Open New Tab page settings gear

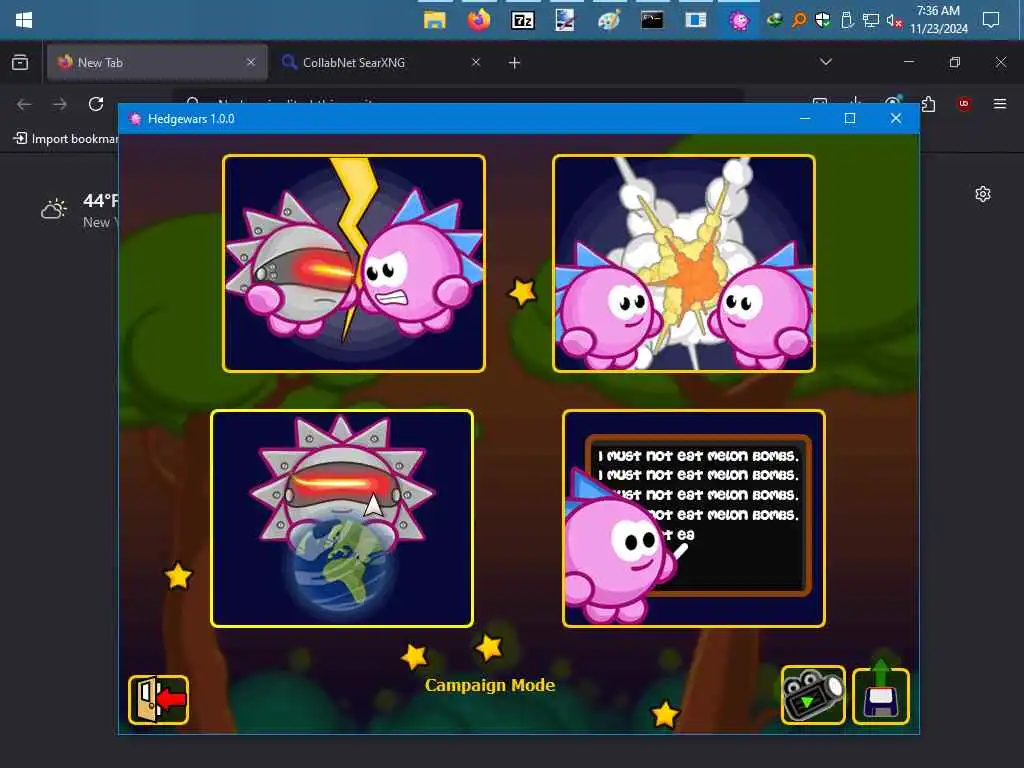pyautogui.click(x=983, y=194)
